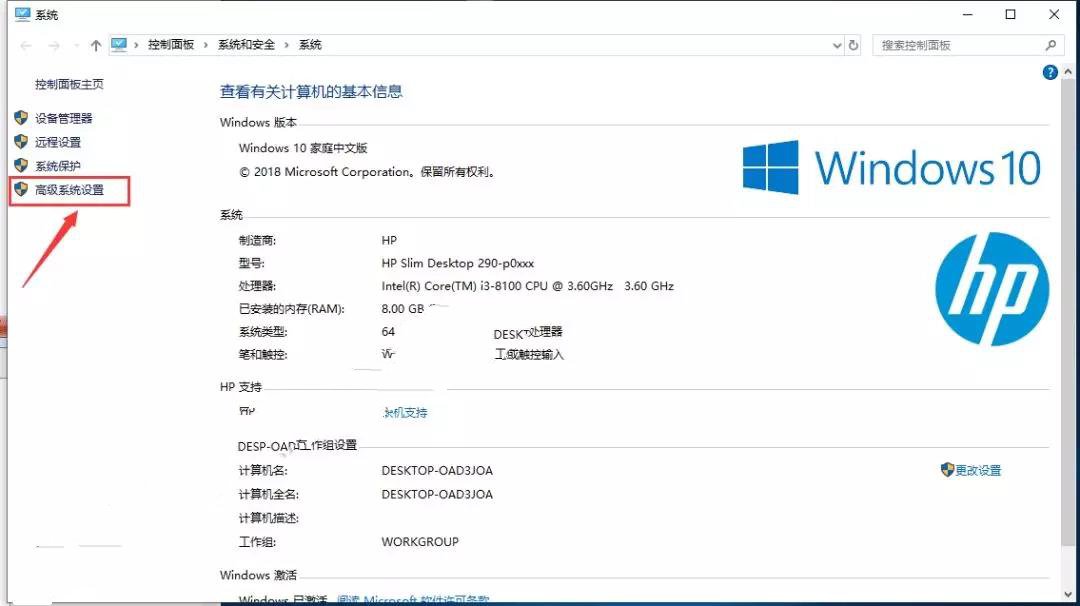The width and height of the screenshot is (1080, 606).
Task: Open Microsoft software license terms link
Action: tap(413, 600)
